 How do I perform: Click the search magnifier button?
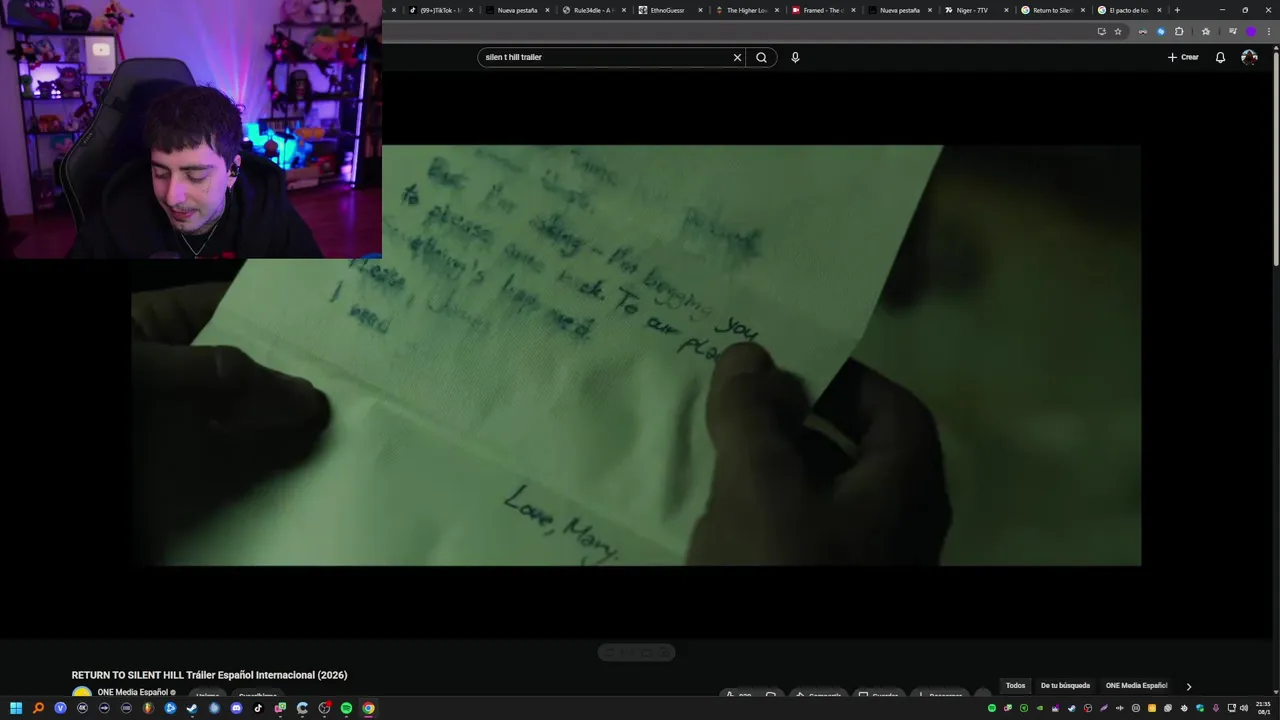761,57
